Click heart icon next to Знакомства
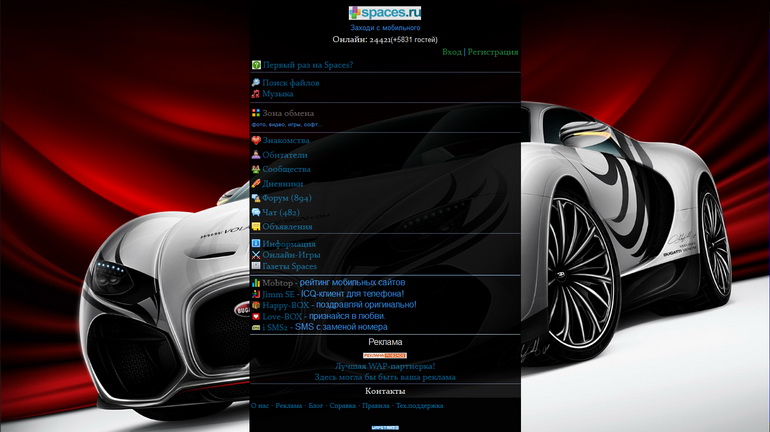 tap(256, 140)
